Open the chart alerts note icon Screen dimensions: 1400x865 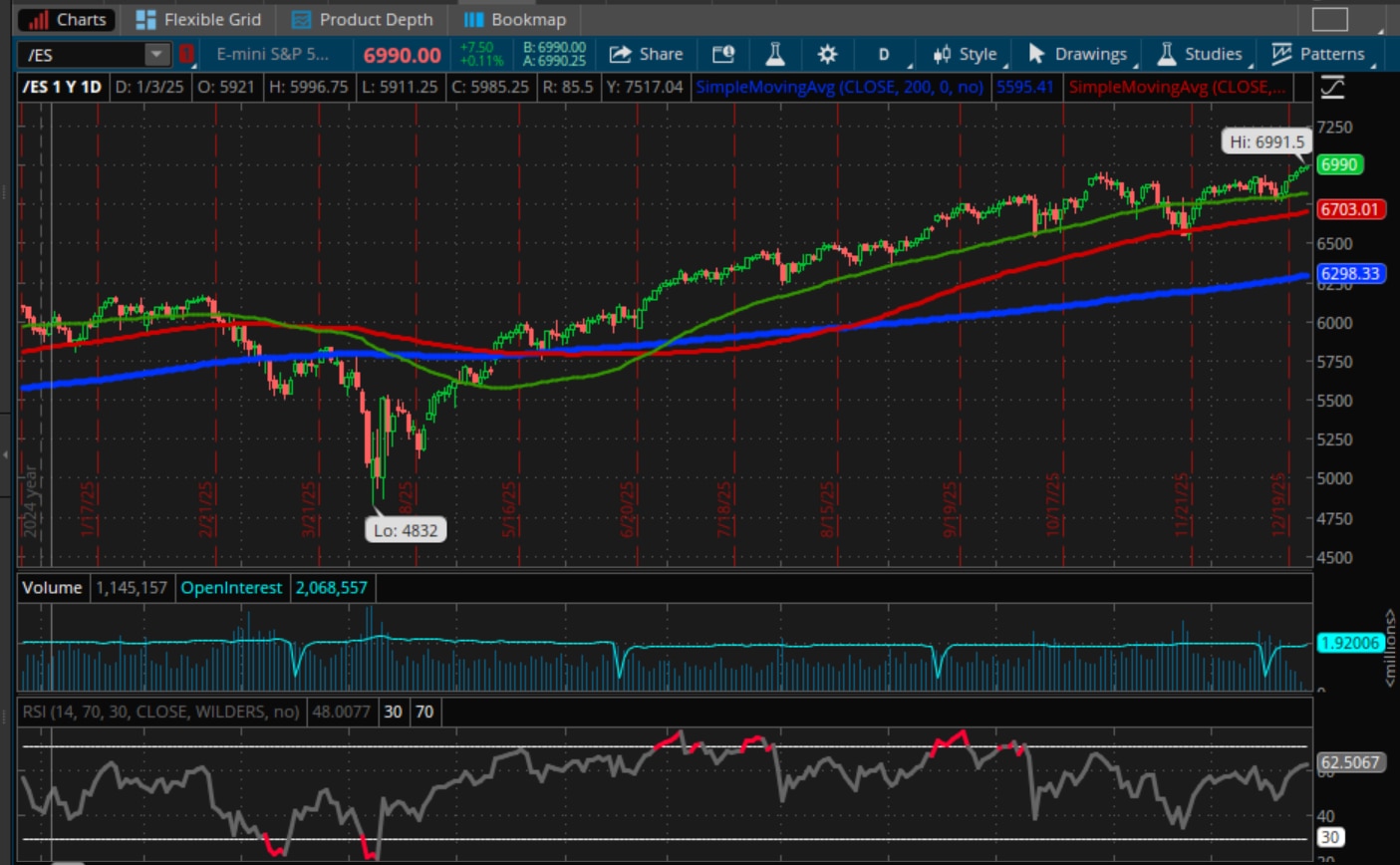click(722, 55)
